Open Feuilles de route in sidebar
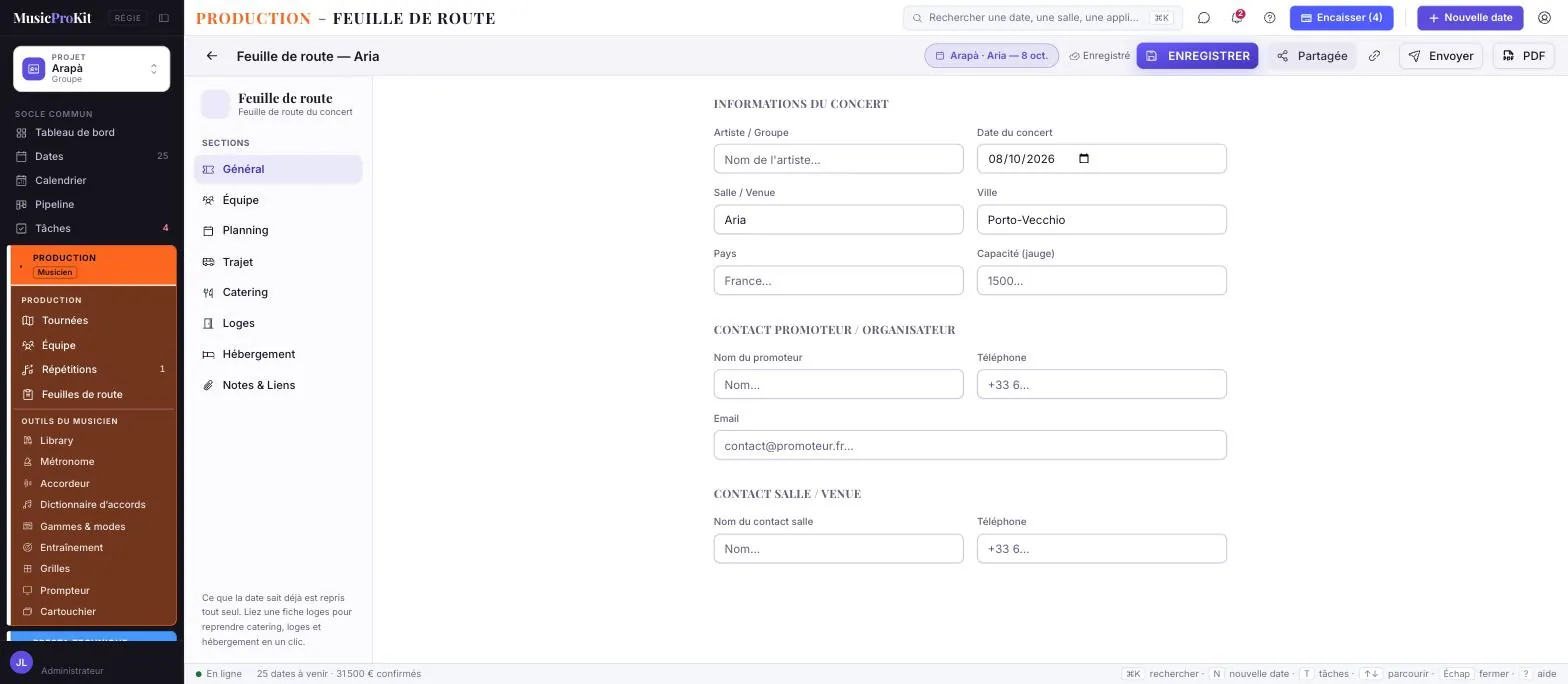This screenshot has width=1568, height=684. click(x=93, y=394)
